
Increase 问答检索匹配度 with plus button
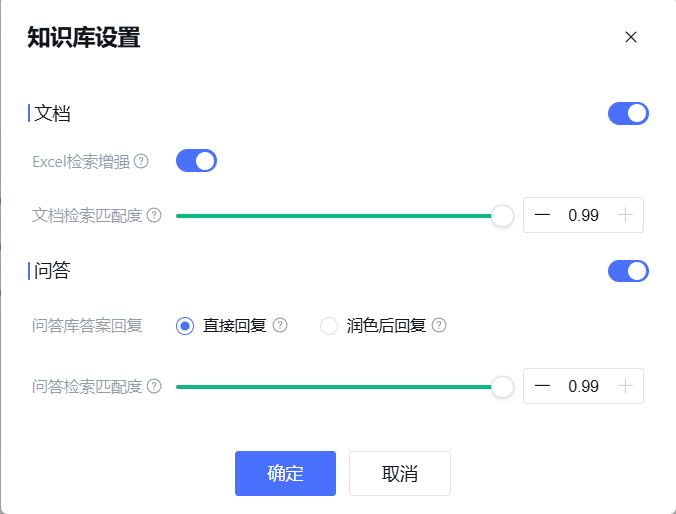coord(626,386)
